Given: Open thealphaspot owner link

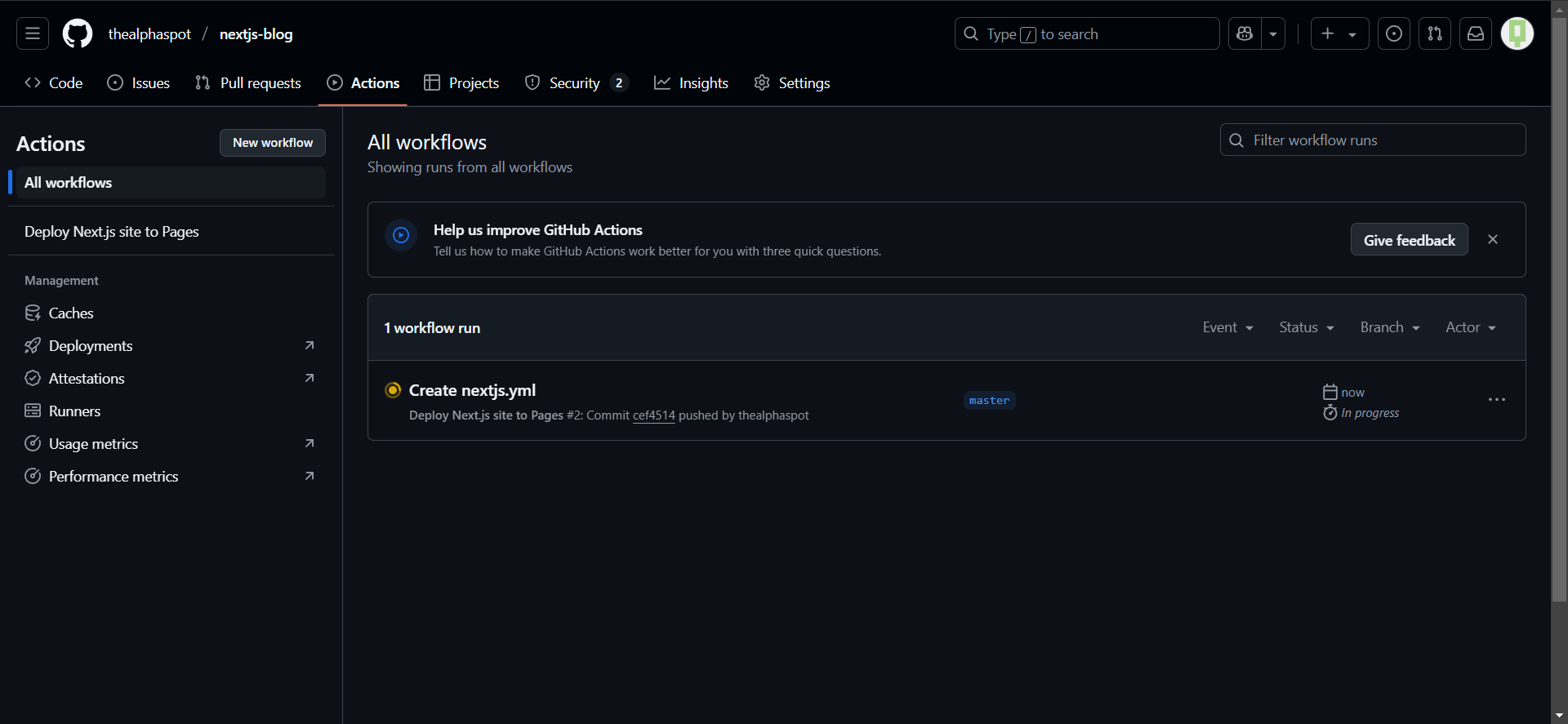Looking at the screenshot, I should [x=149, y=34].
